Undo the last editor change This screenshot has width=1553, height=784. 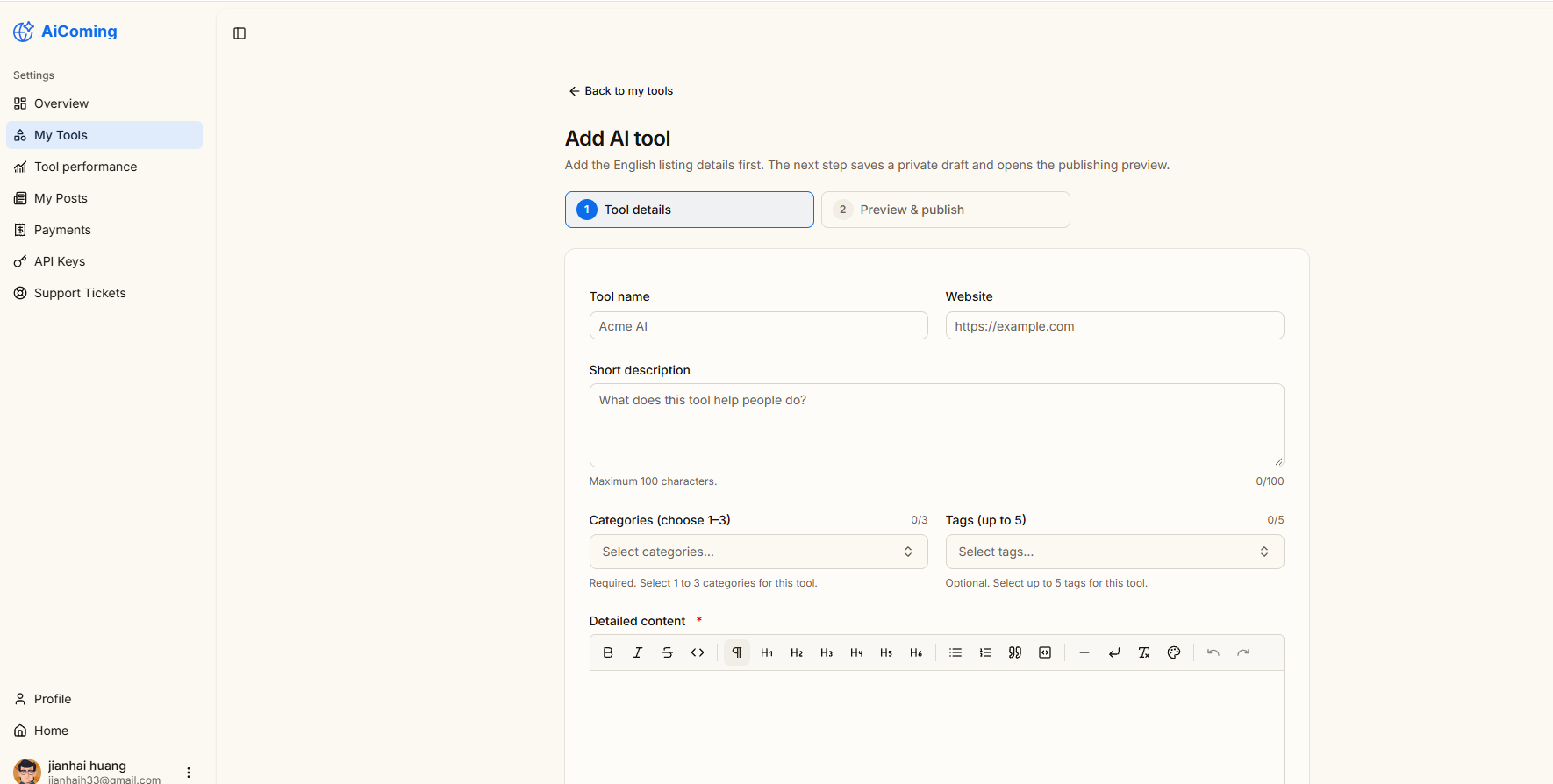click(1213, 652)
